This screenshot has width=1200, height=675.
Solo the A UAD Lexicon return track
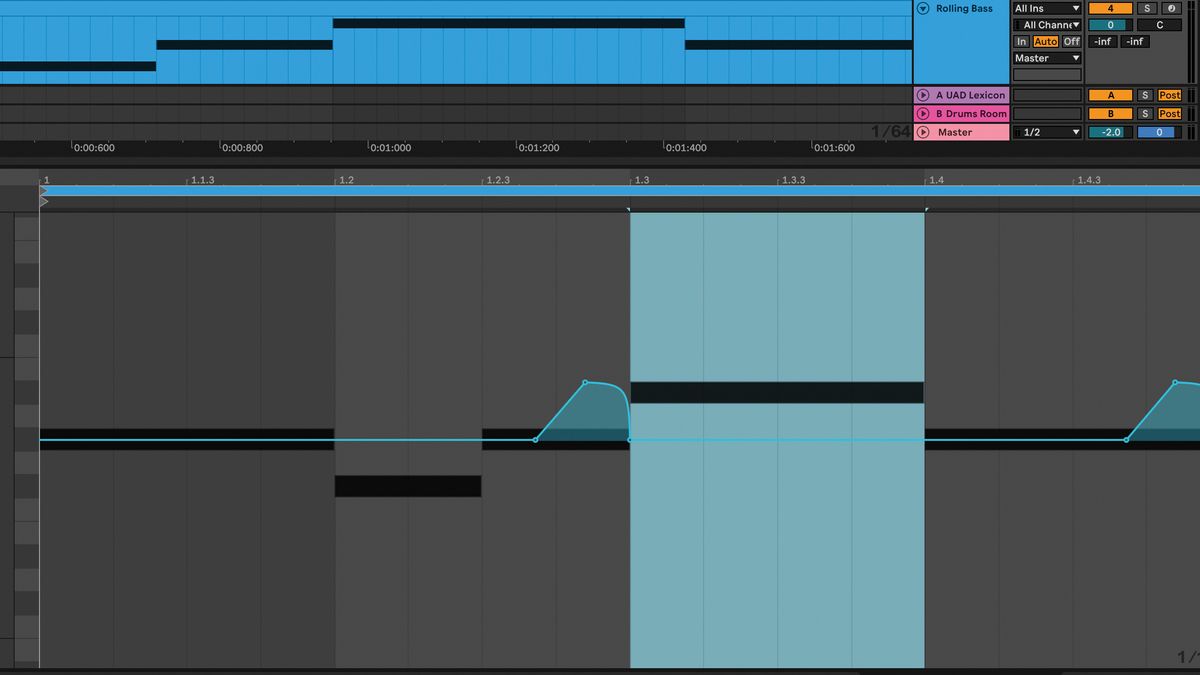coord(1146,95)
